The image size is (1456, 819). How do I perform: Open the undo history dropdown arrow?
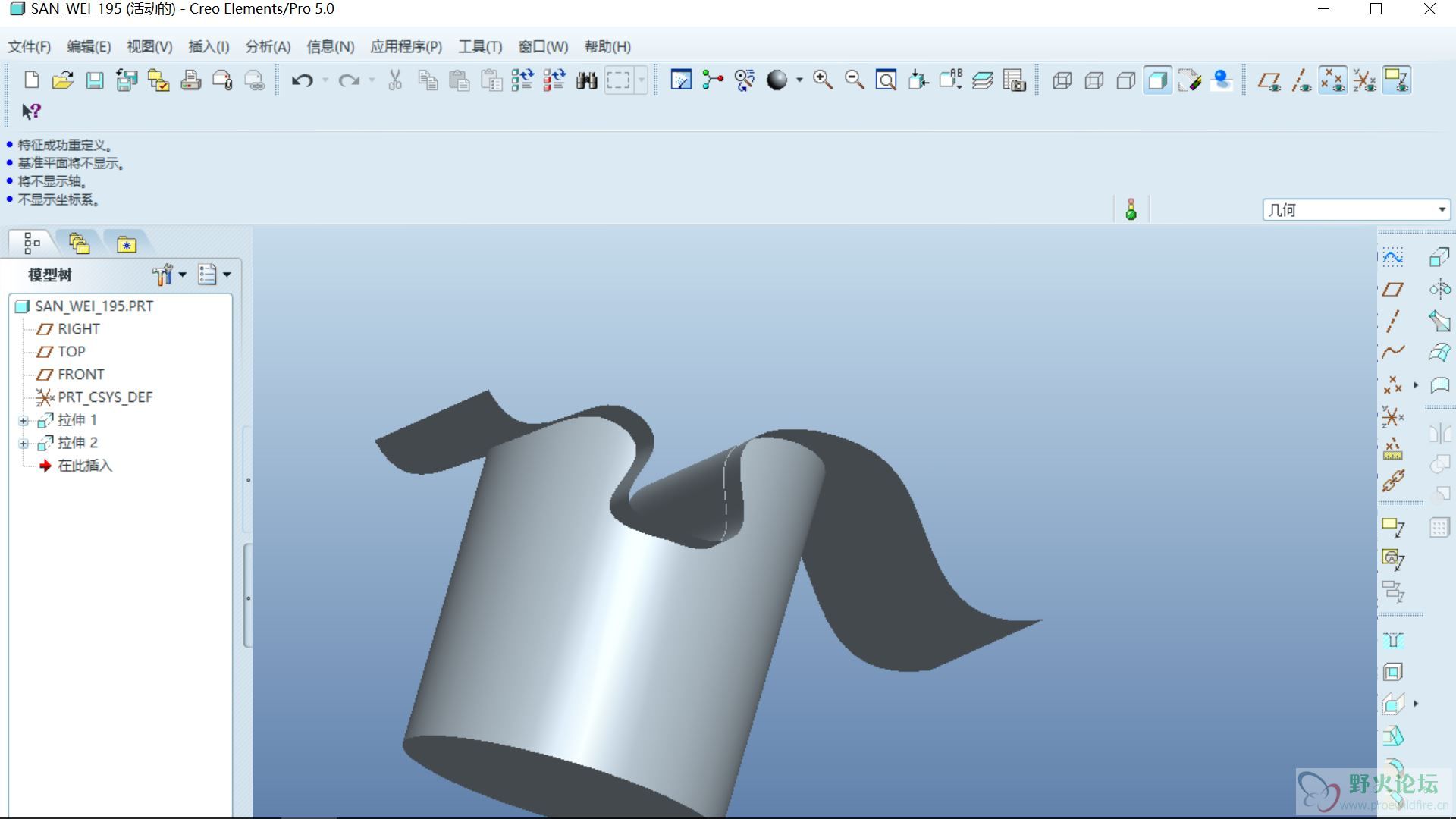(325, 80)
